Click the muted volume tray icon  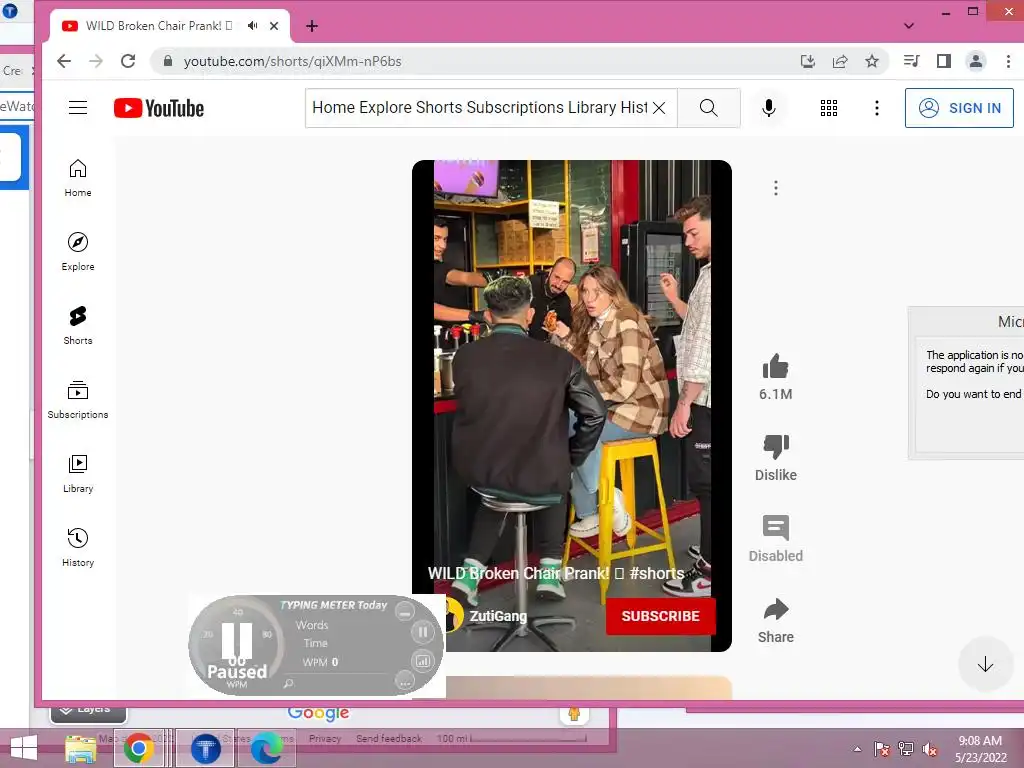coord(930,749)
